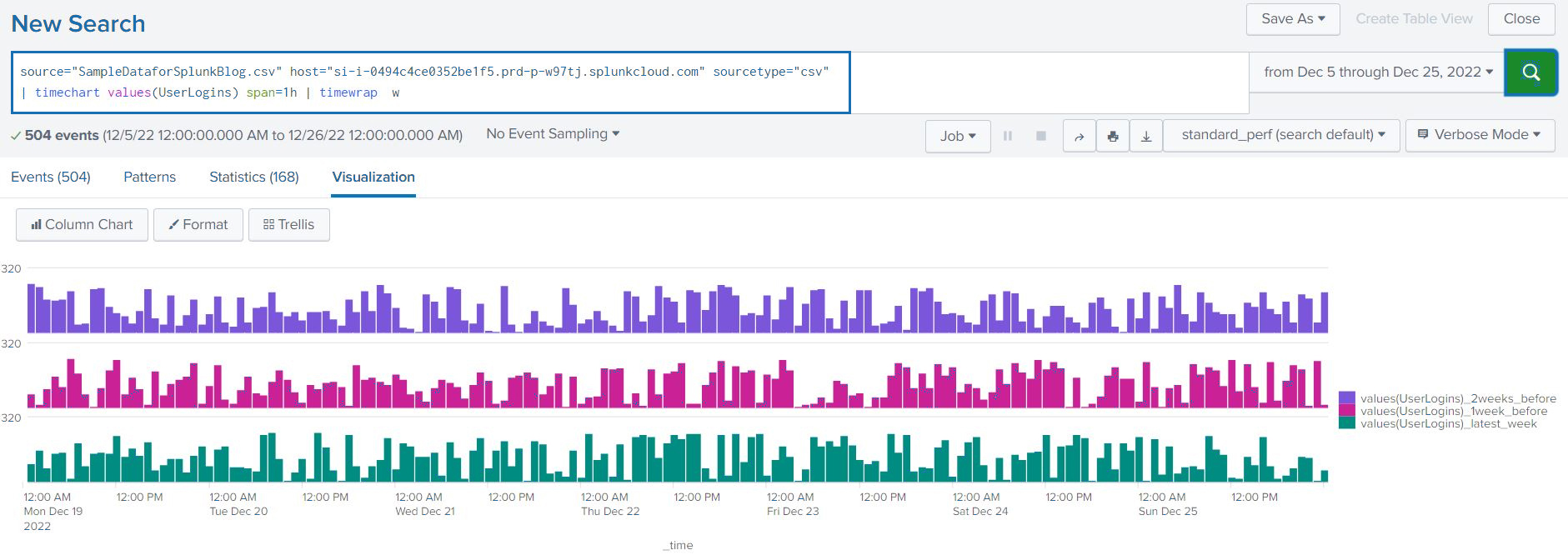The image size is (1568, 555).
Task: Click timechart command in query
Action: pyautogui.click(x=67, y=92)
